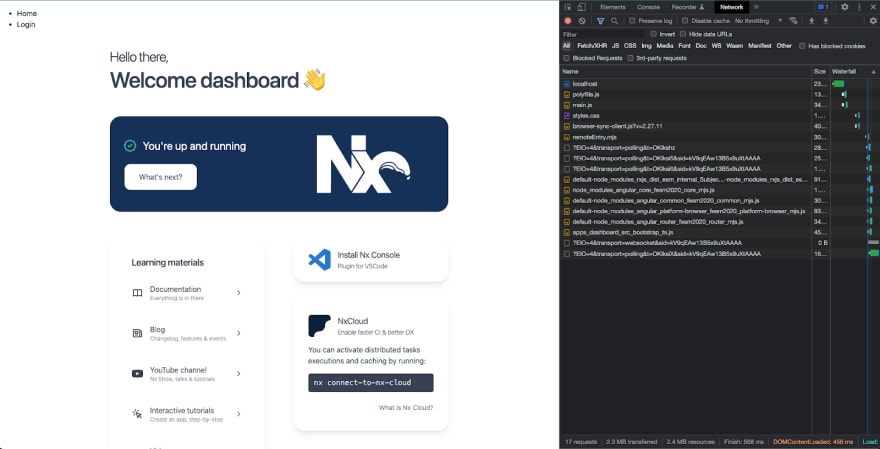This screenshot has width=880, height=449.
Task: Filter requests by WS type
Action: point(716,46)
